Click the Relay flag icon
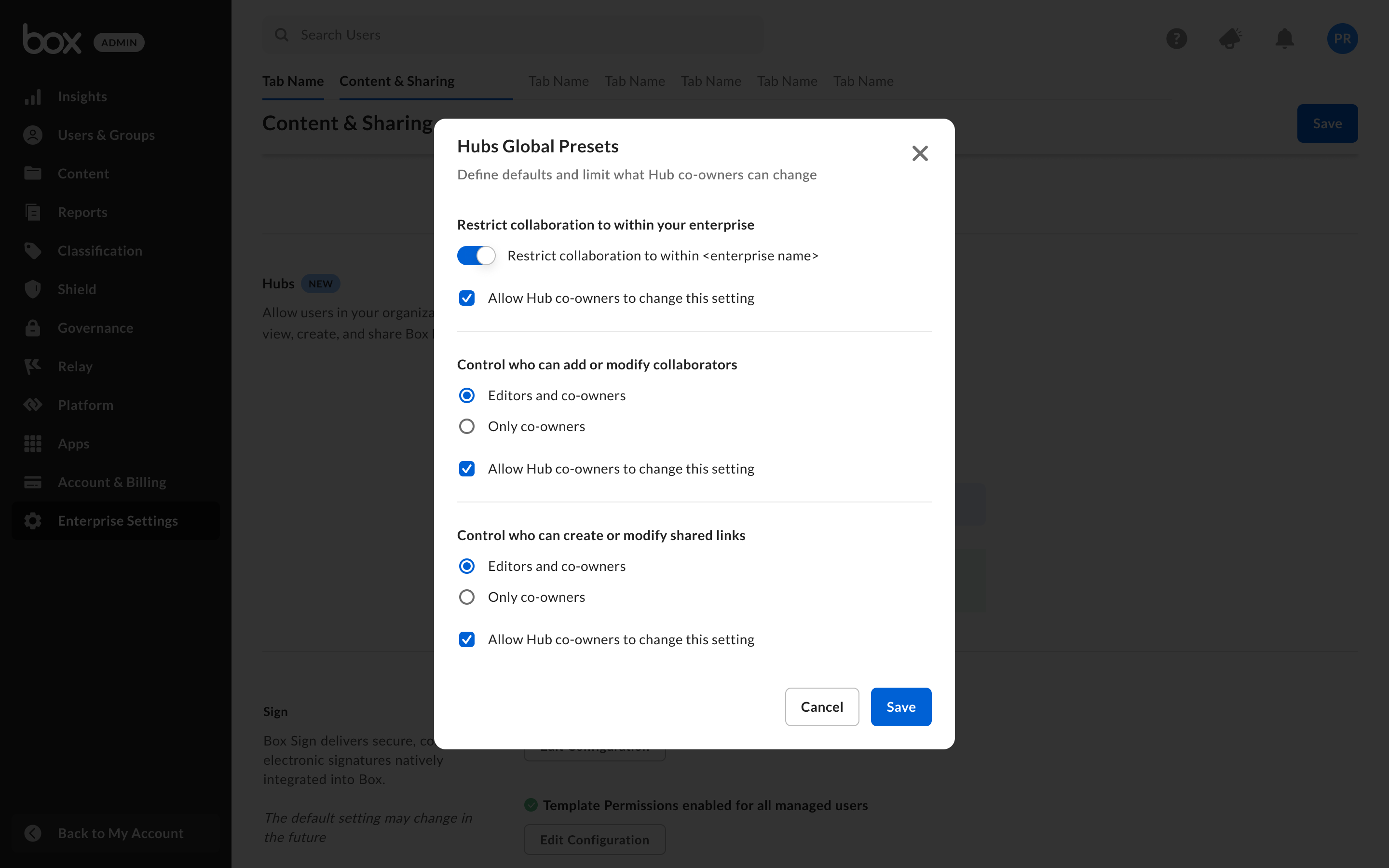Image resolution: width=1389 pixels, height=868 pixels. [33, 366]
